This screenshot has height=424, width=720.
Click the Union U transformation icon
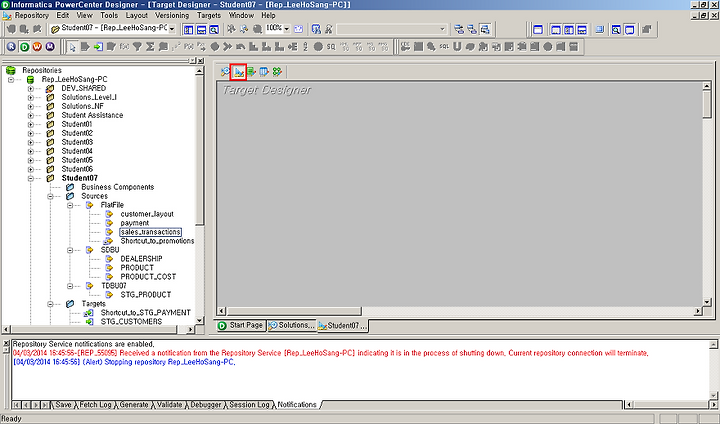coord(457,47)
